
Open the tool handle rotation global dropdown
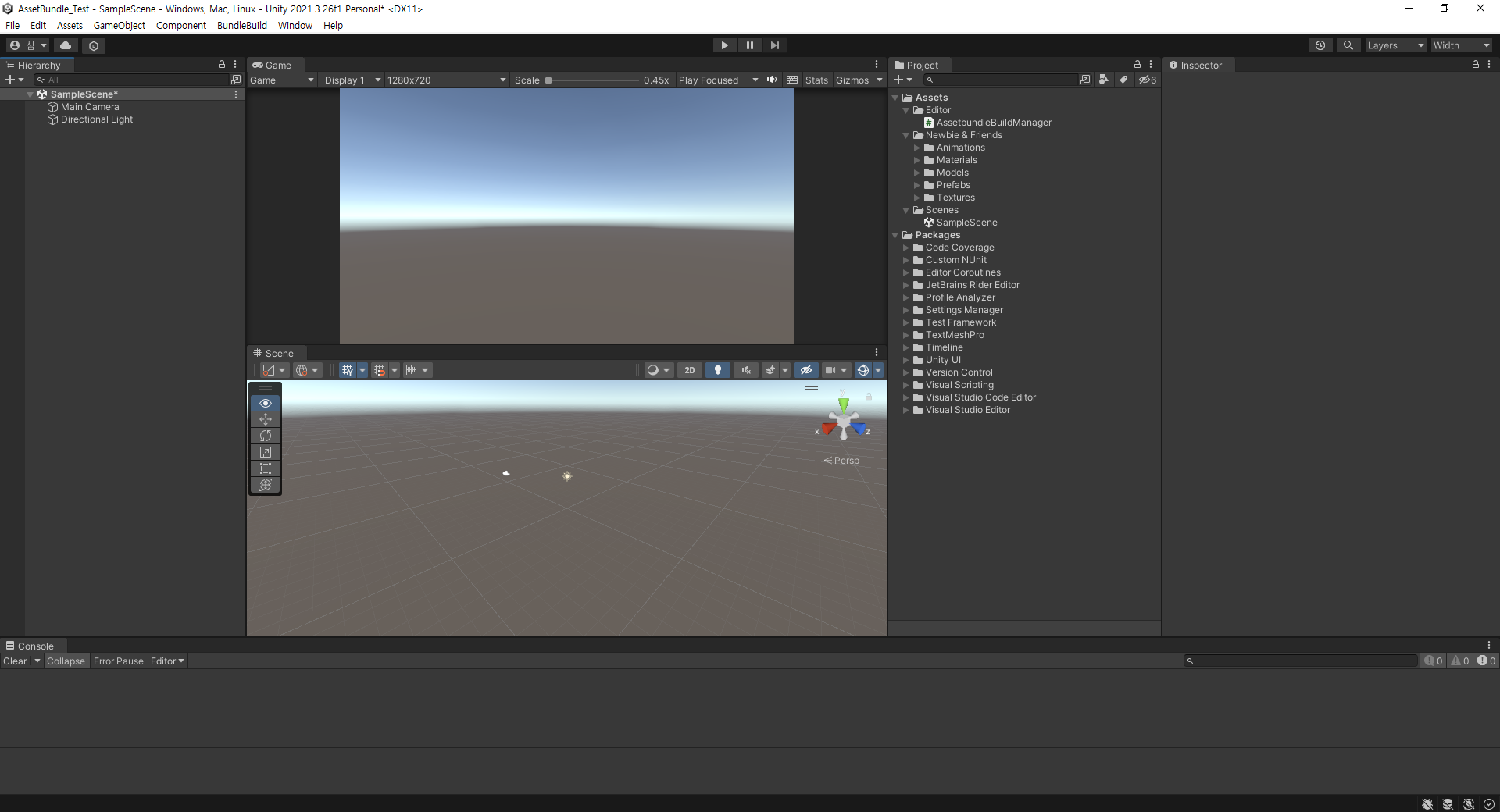[307, 370]
